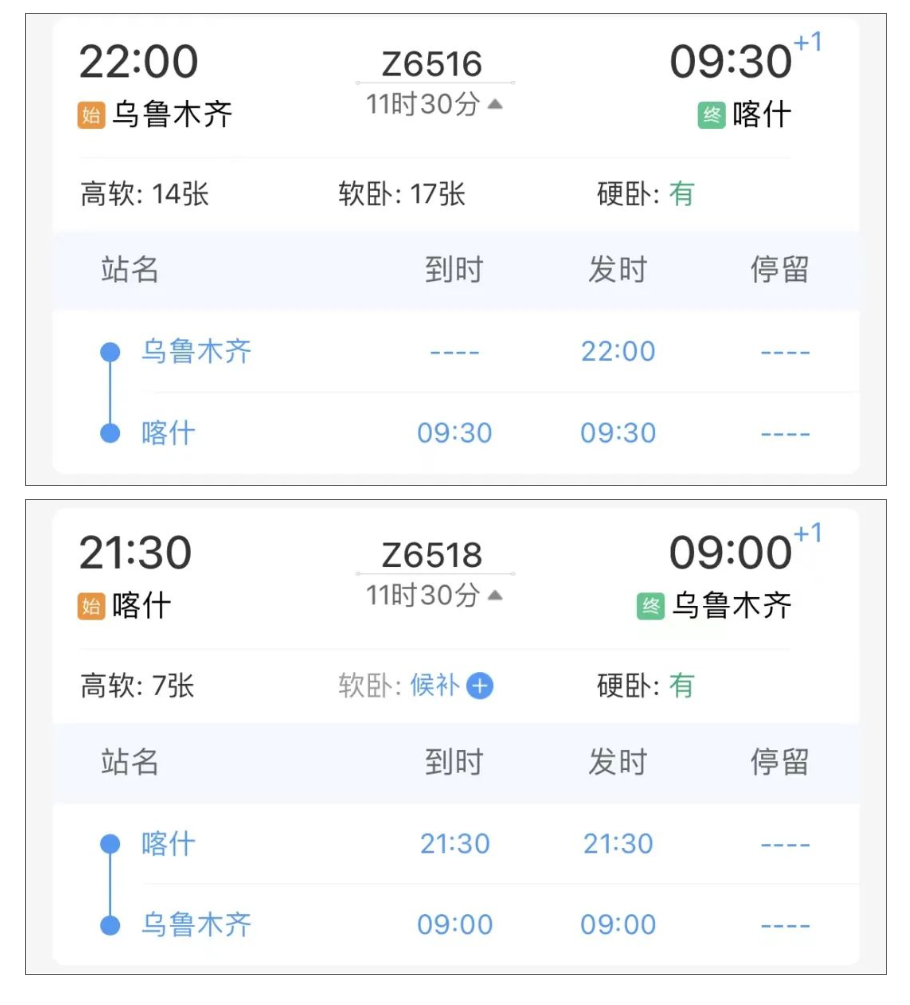The height and width of the screenshot is (1005, 910).
Task: Select 软卧 17张 seat option on Z6516
Action: [402, 194]
